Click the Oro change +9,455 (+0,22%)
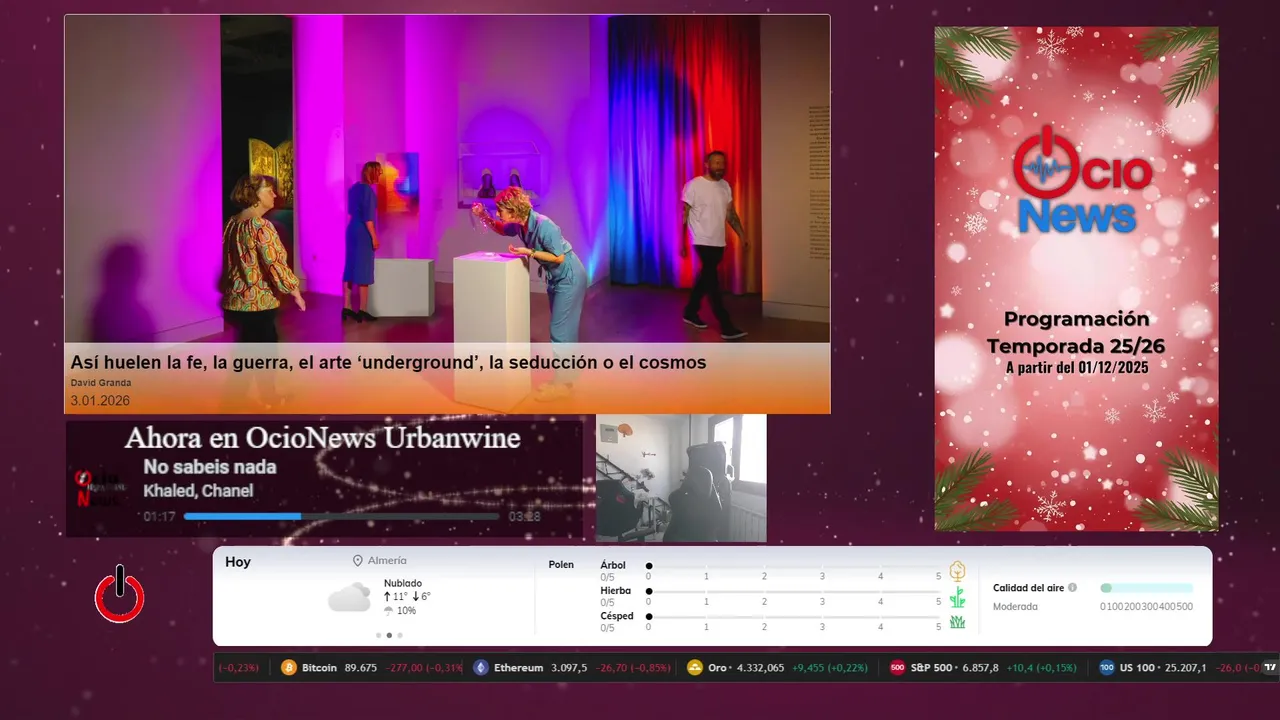Screen dimensions: 1280x720 830,668
